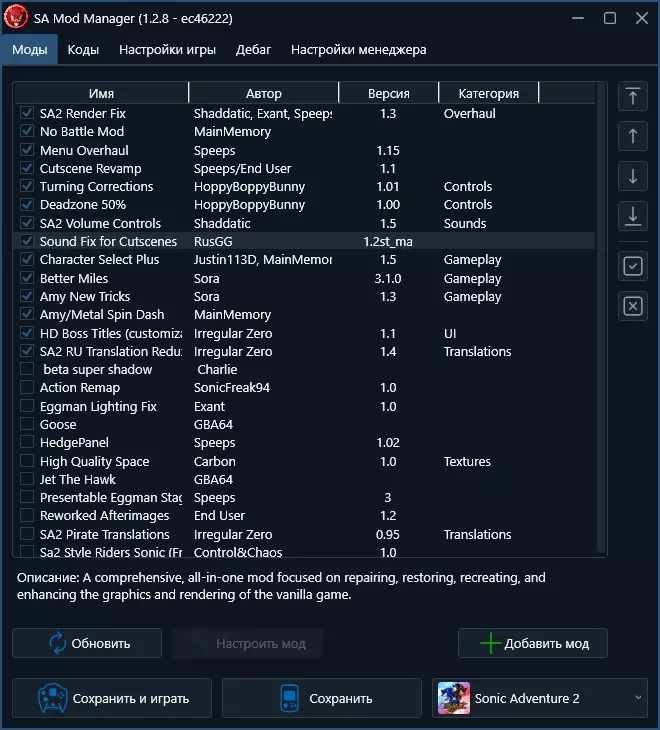
Task: Click the mod list vertical scrollbar
Action: coord(601,318)
